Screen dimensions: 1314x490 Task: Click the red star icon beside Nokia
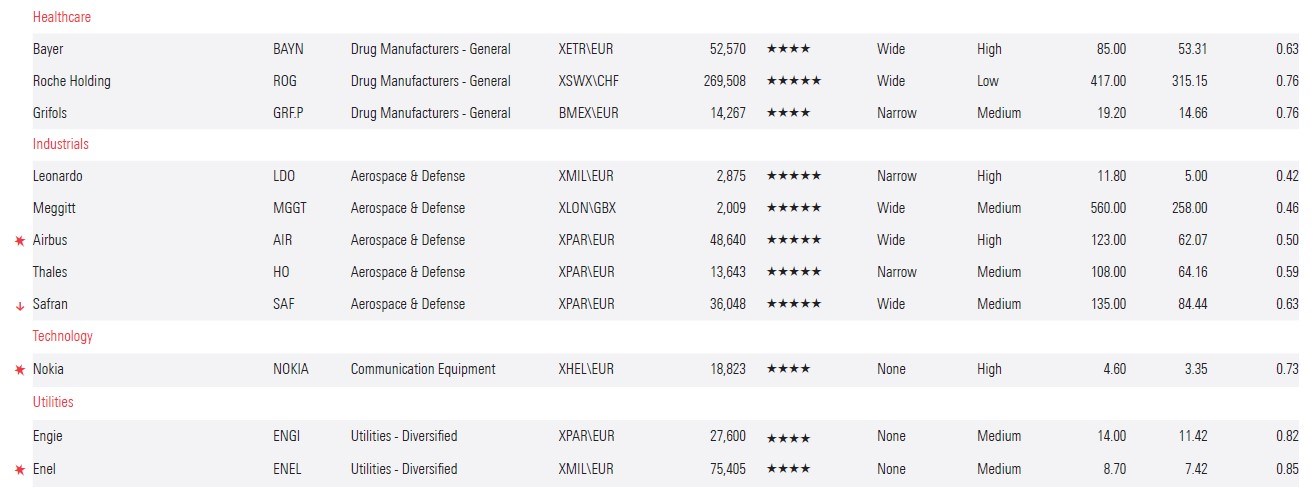pos(19,370)
